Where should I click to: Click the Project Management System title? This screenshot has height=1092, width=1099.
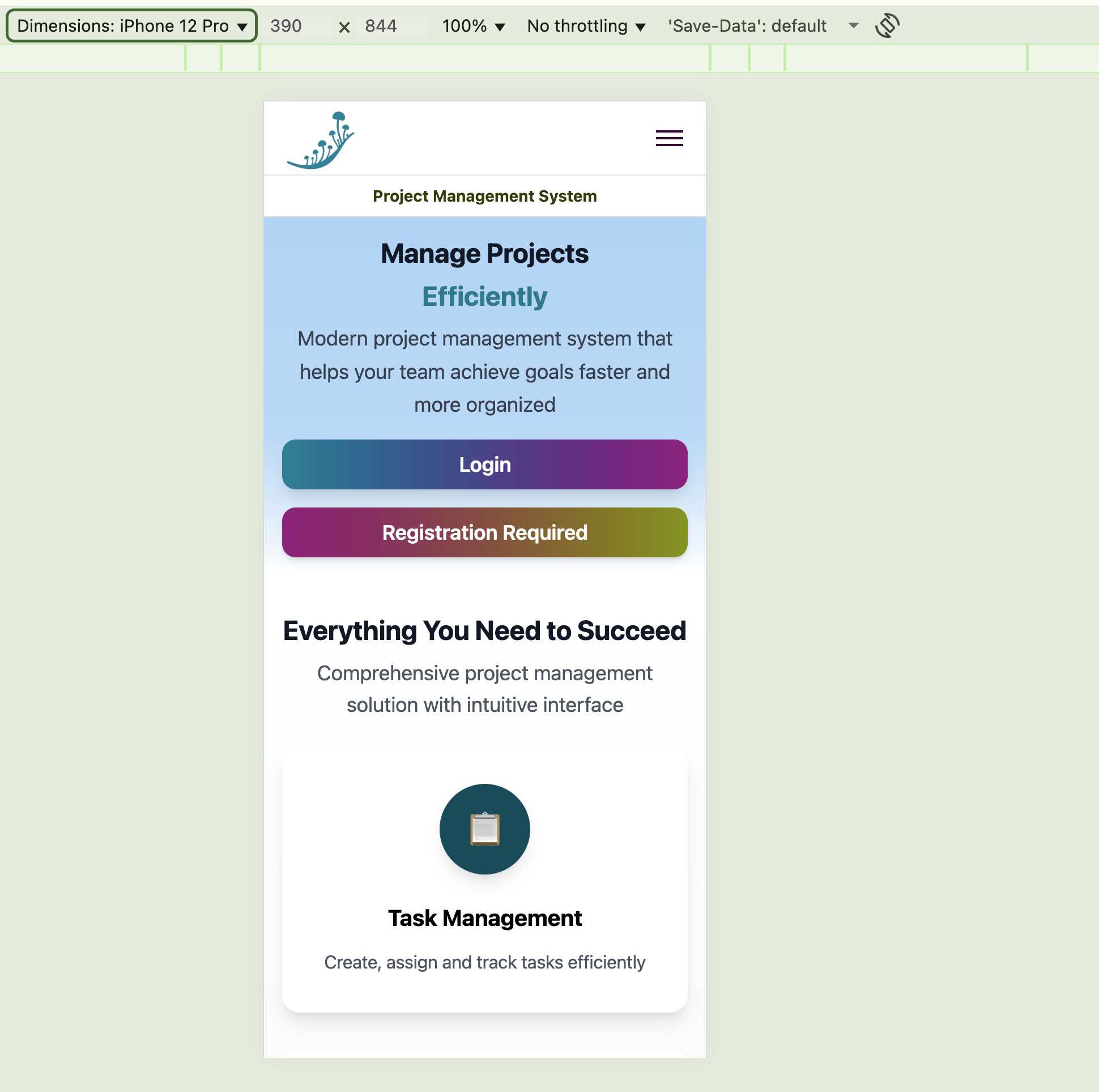point(485,196)
